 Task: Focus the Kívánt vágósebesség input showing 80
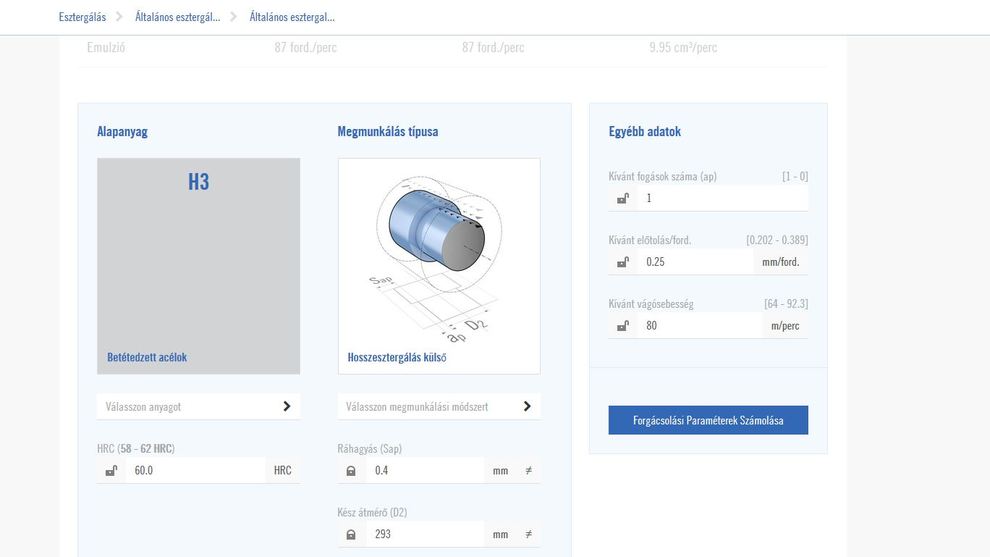[x=700, y=326]
